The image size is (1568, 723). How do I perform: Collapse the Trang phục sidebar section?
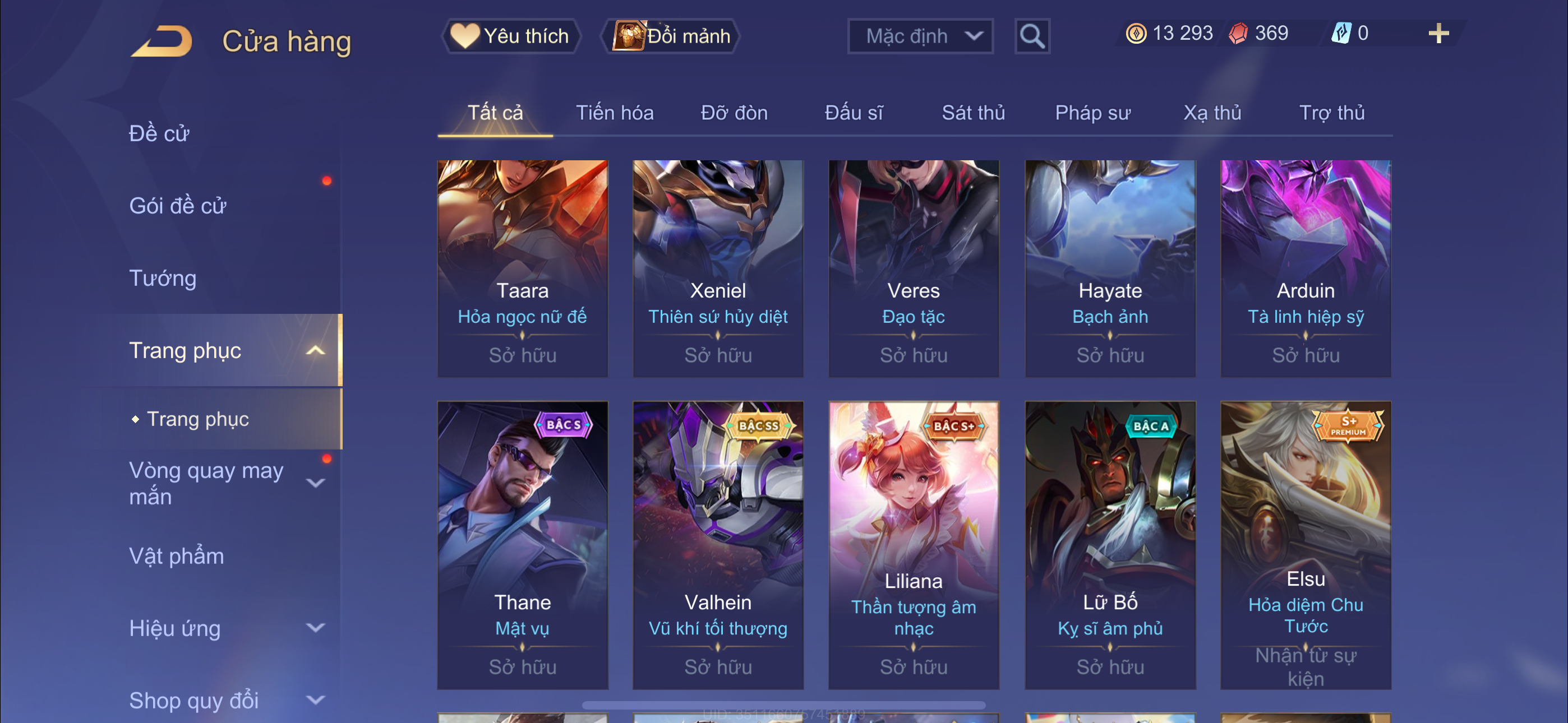pos(315,350)
